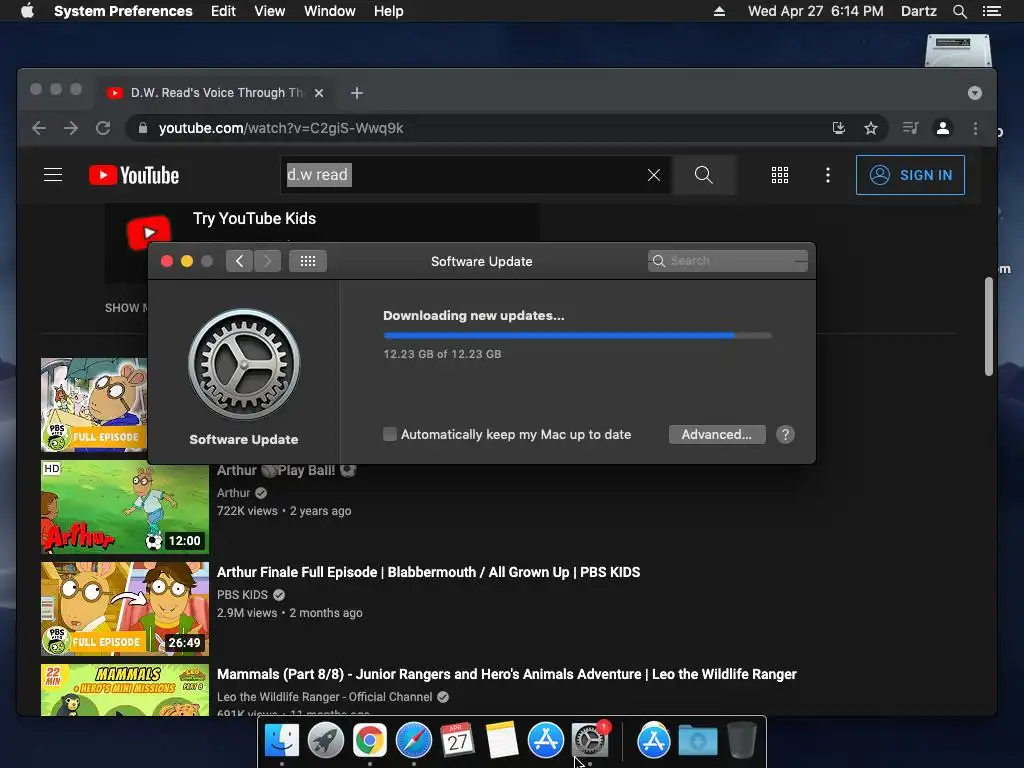Click the browser forward arrow

pos(71,128)
